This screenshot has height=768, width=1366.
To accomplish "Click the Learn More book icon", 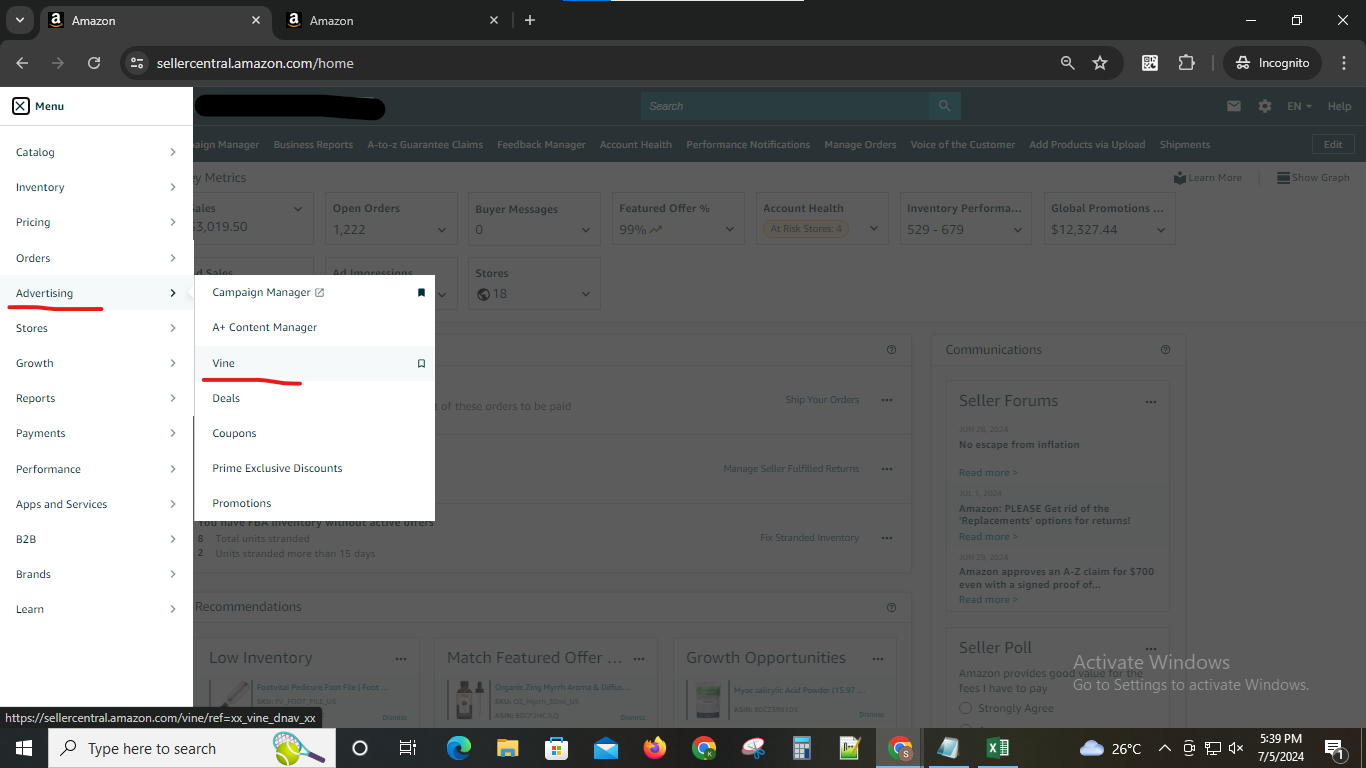I will 1180,177.
